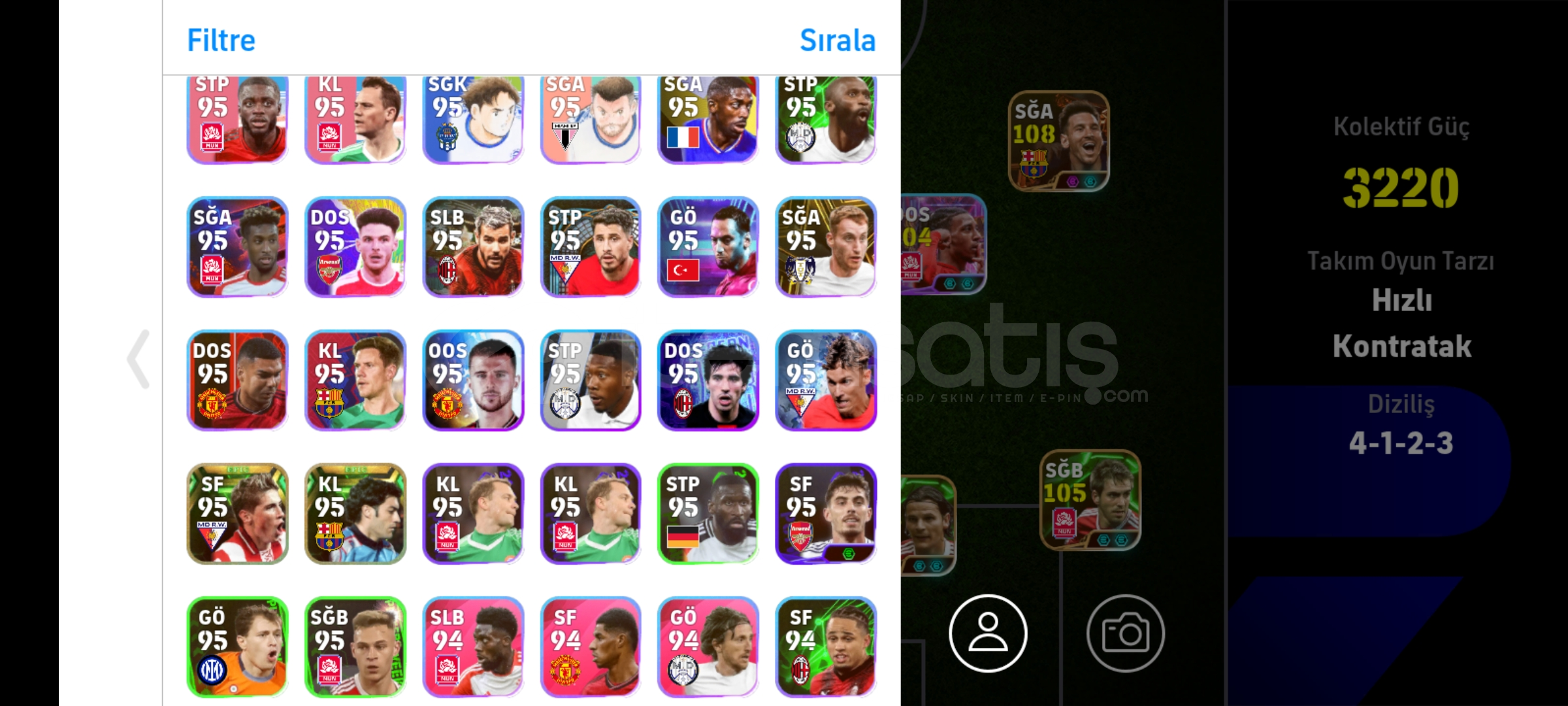
Task: Select the SLB 94 pink card
Action: coord(473,647)
